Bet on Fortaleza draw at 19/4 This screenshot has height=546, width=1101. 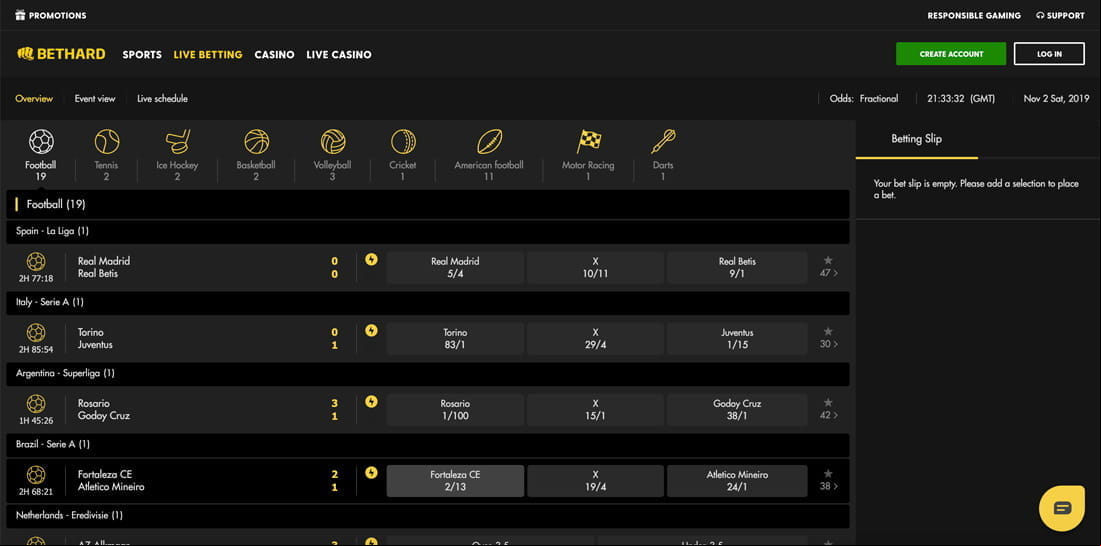[x=595, y=481]
